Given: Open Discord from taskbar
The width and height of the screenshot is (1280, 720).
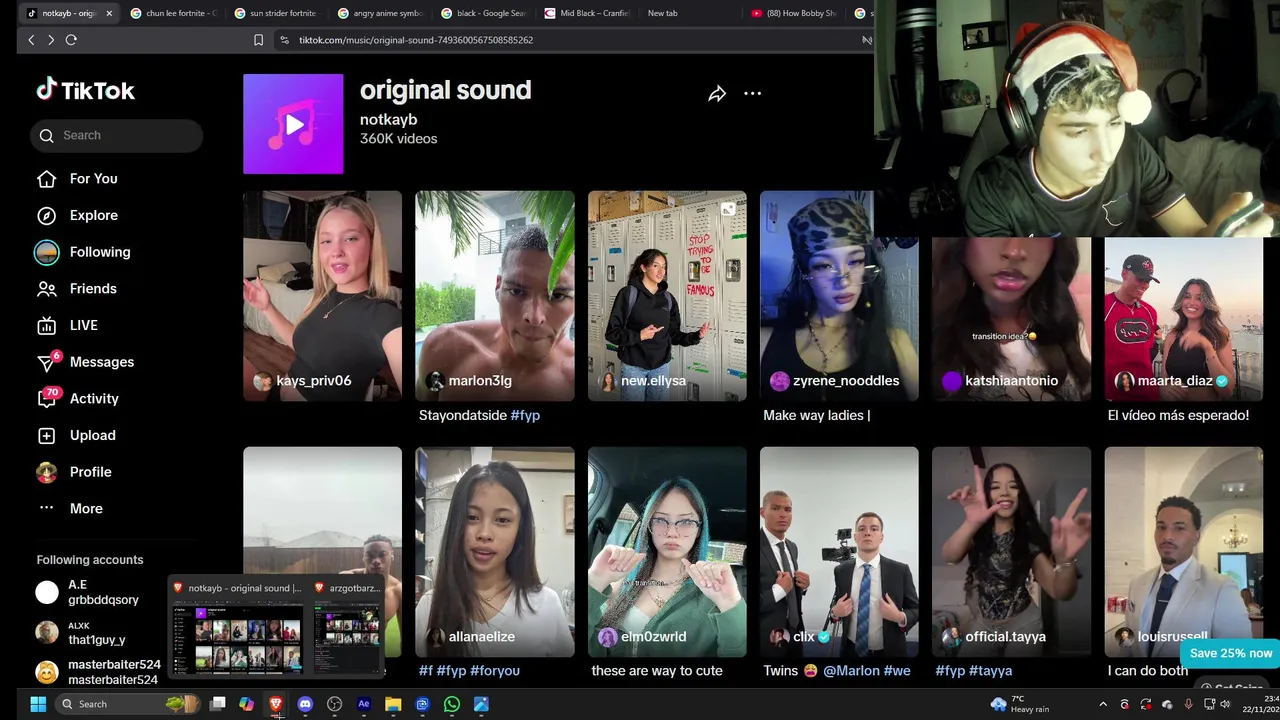Looking at the screenshot, I should (305, 704).
